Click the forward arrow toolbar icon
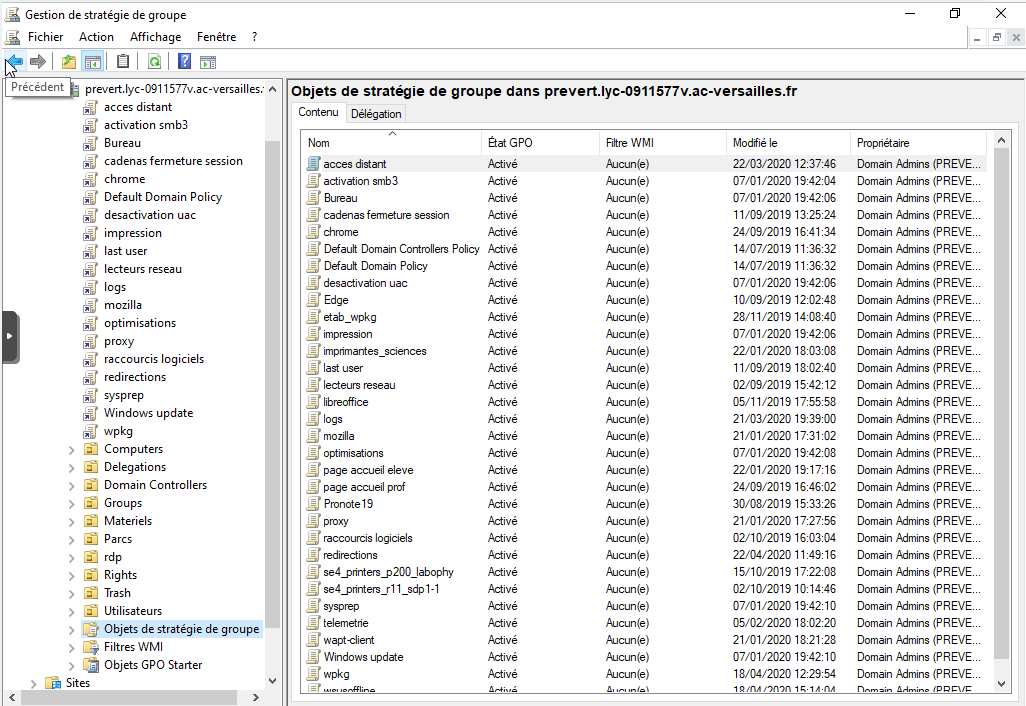 tap(38, 62)
